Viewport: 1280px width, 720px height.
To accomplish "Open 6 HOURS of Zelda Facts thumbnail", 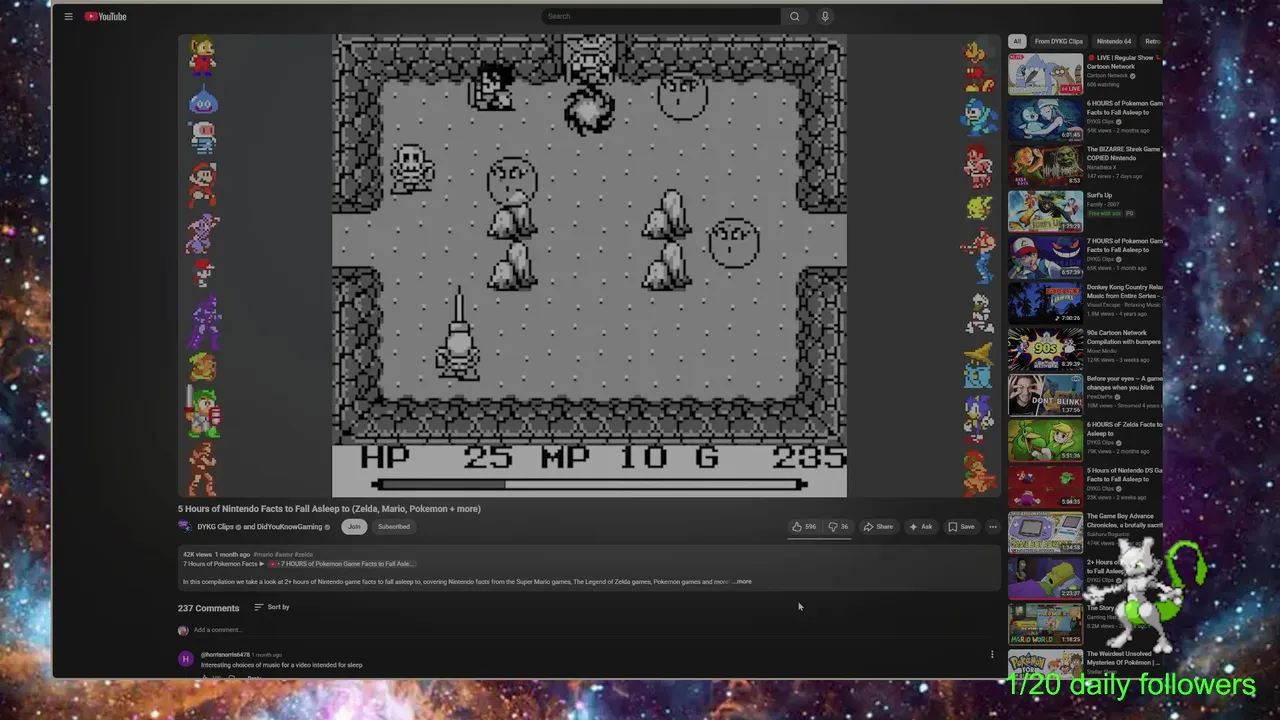I will pos(1045,442).
